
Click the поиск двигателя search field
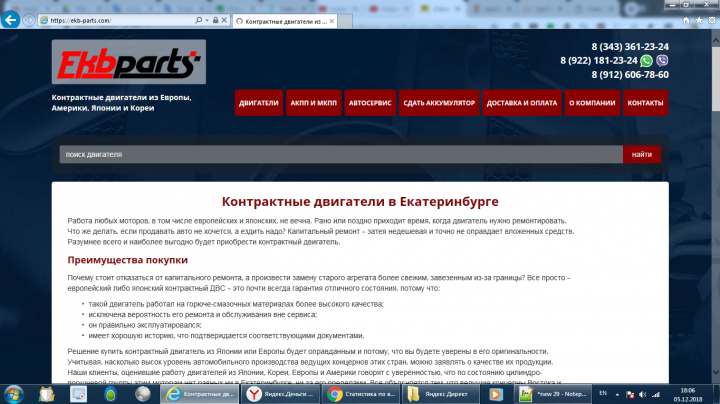click(341, 154)
